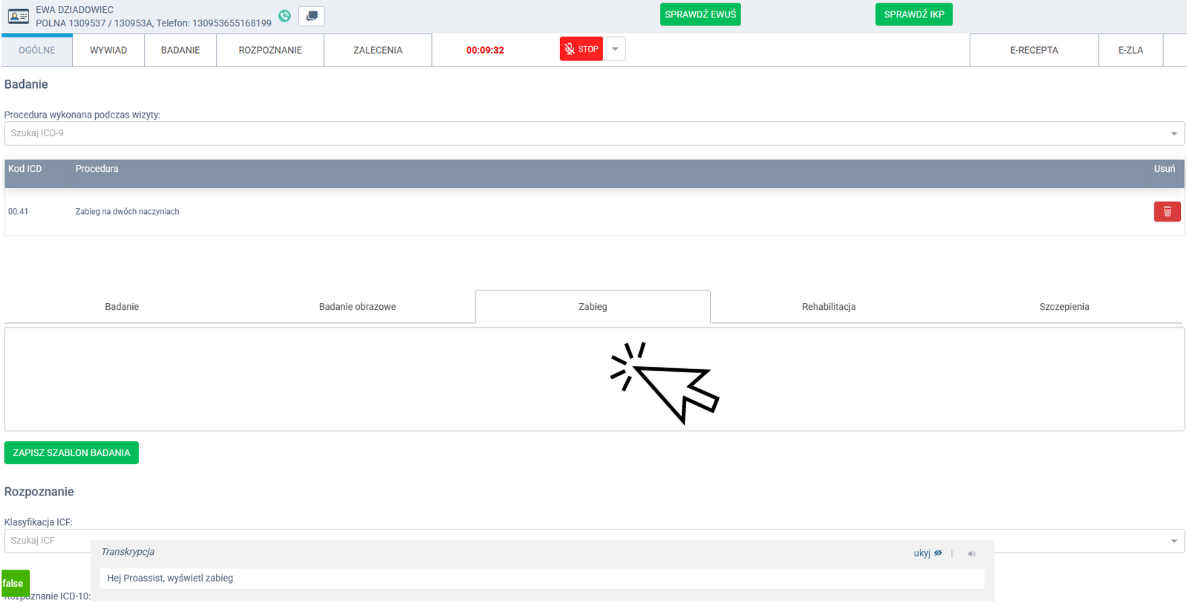Click the SPRAWDŹ IKP button
The height and width of the screenshot is (609, 1187).
coord(914,15)
